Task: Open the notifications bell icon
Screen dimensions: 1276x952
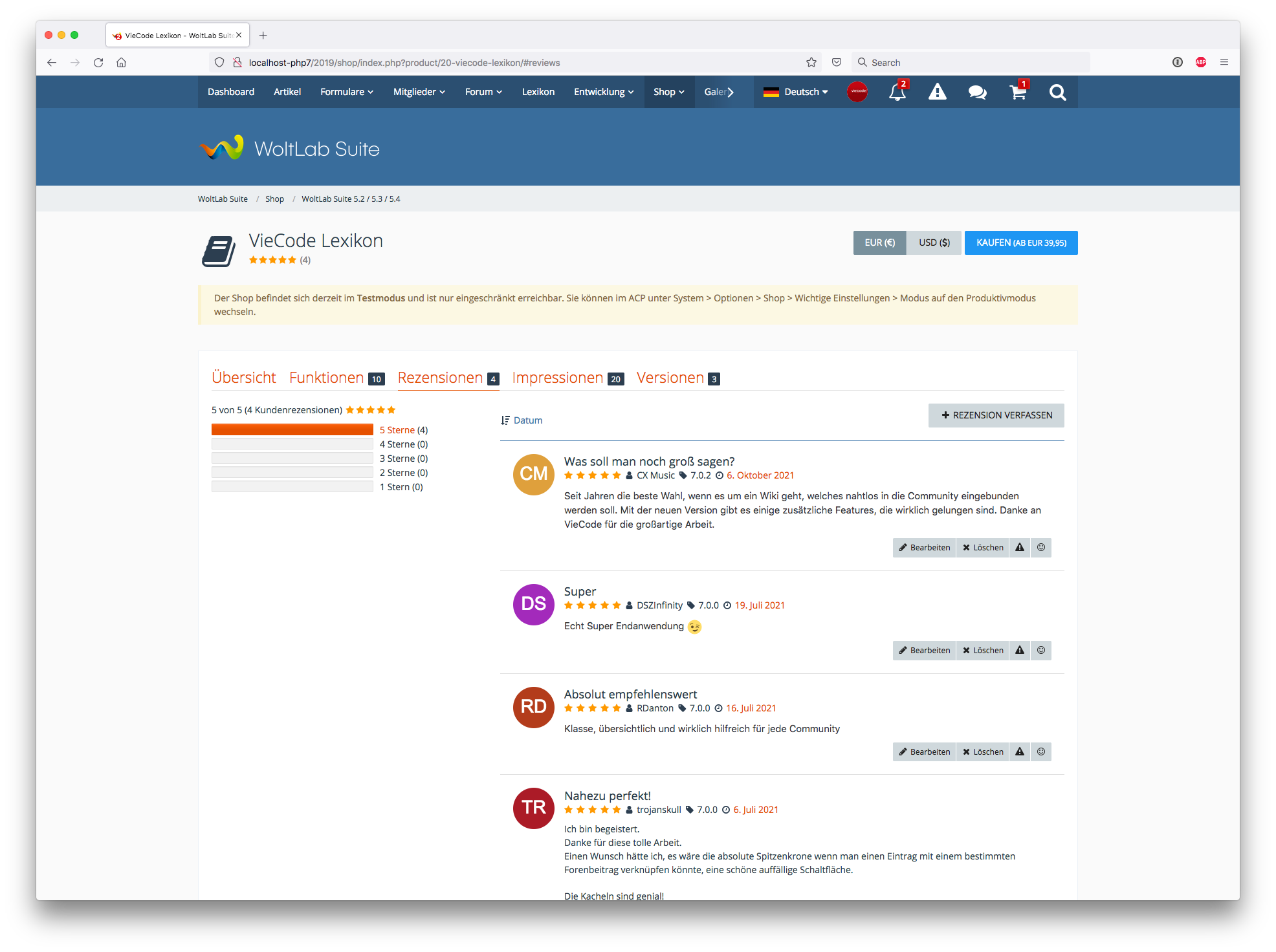Action: click(897, 92)
